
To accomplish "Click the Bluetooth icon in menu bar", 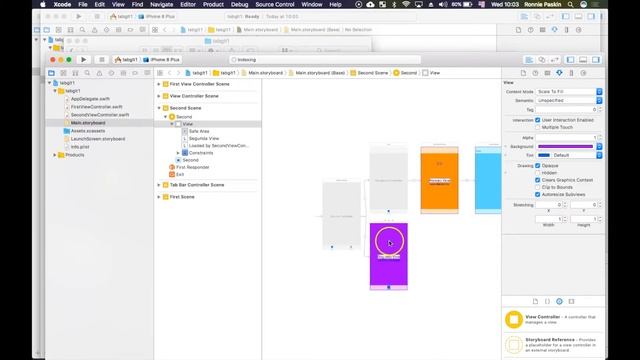I will [394, 4].
